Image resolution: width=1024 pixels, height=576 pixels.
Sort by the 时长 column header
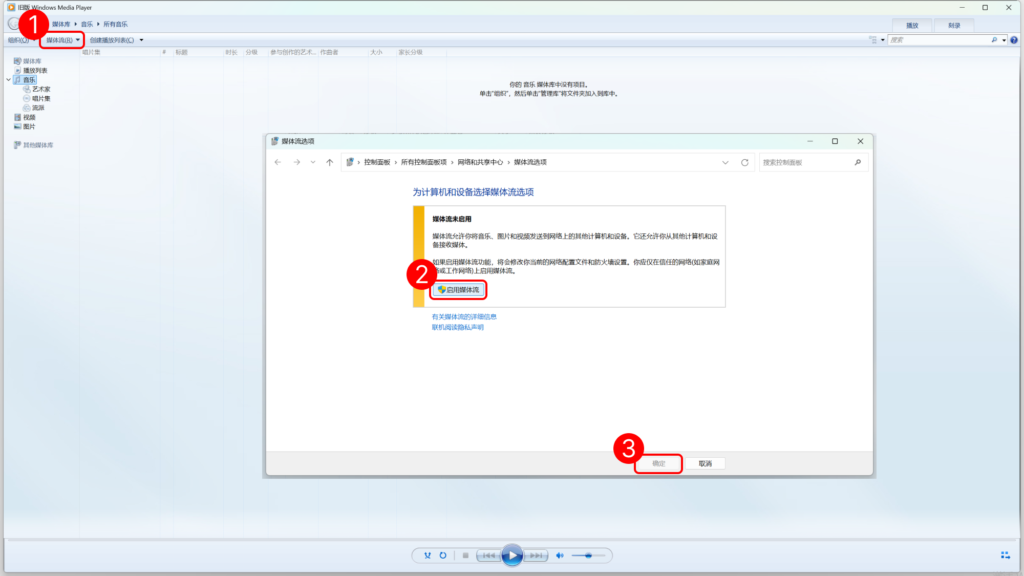232,52
